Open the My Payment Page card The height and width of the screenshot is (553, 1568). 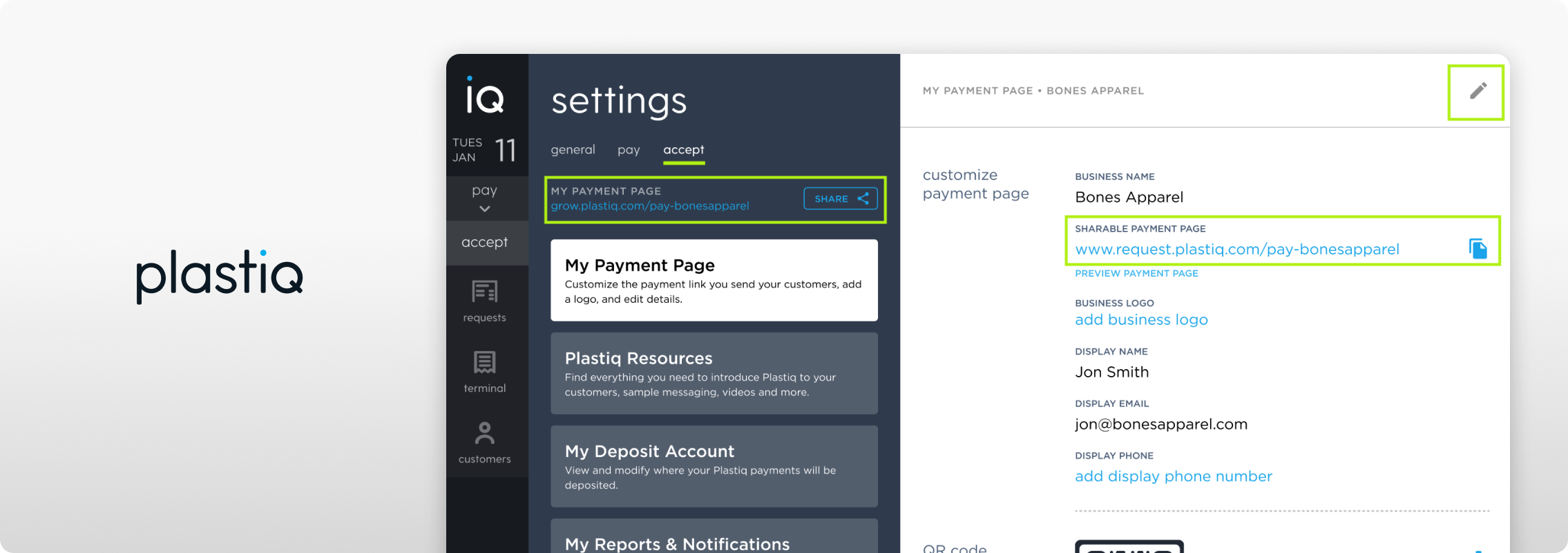pos(714,280)
